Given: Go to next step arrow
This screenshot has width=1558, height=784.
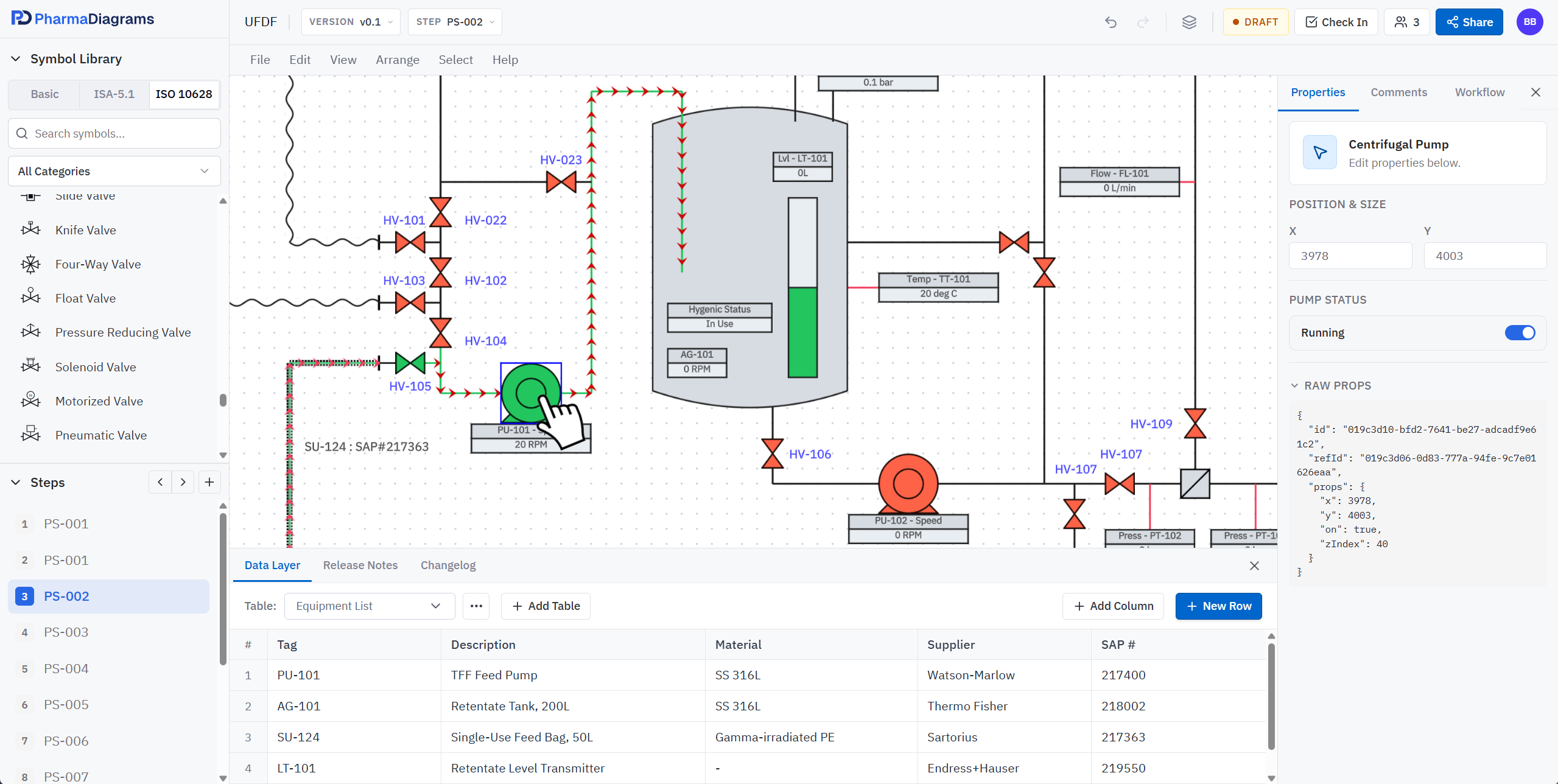Looking at the screenshot, I should [183, 482].
